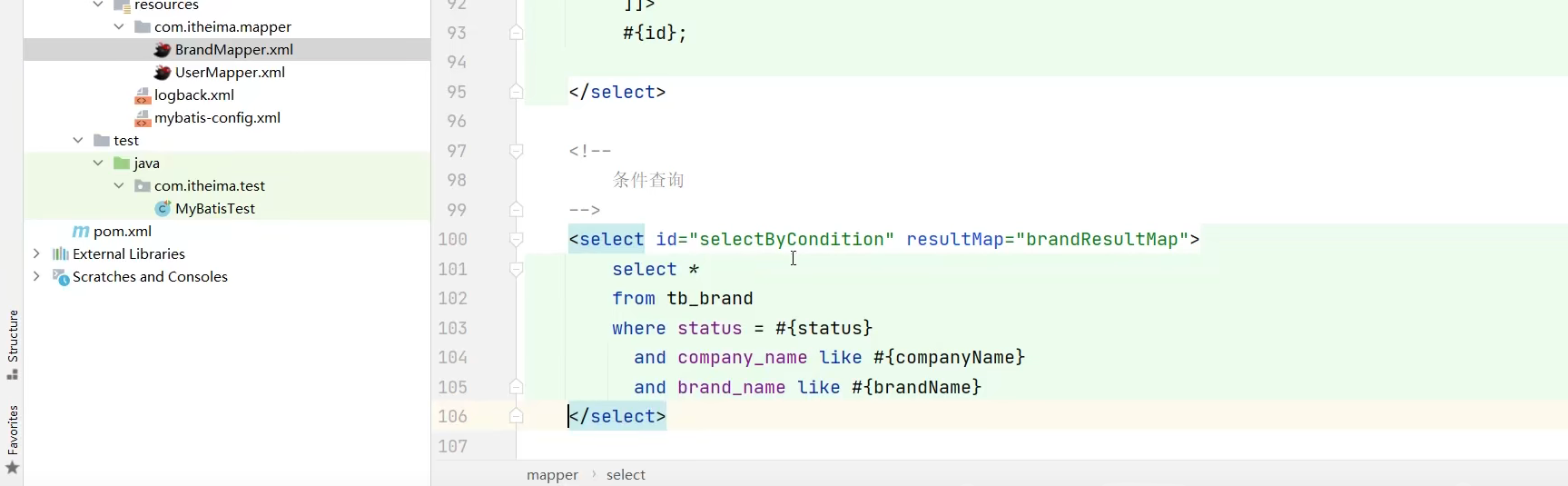Click the select breadcrumb
Image resolution: width=1568 pixels, height=486 pixels.
pyautogui.click(x=626, y=474)
